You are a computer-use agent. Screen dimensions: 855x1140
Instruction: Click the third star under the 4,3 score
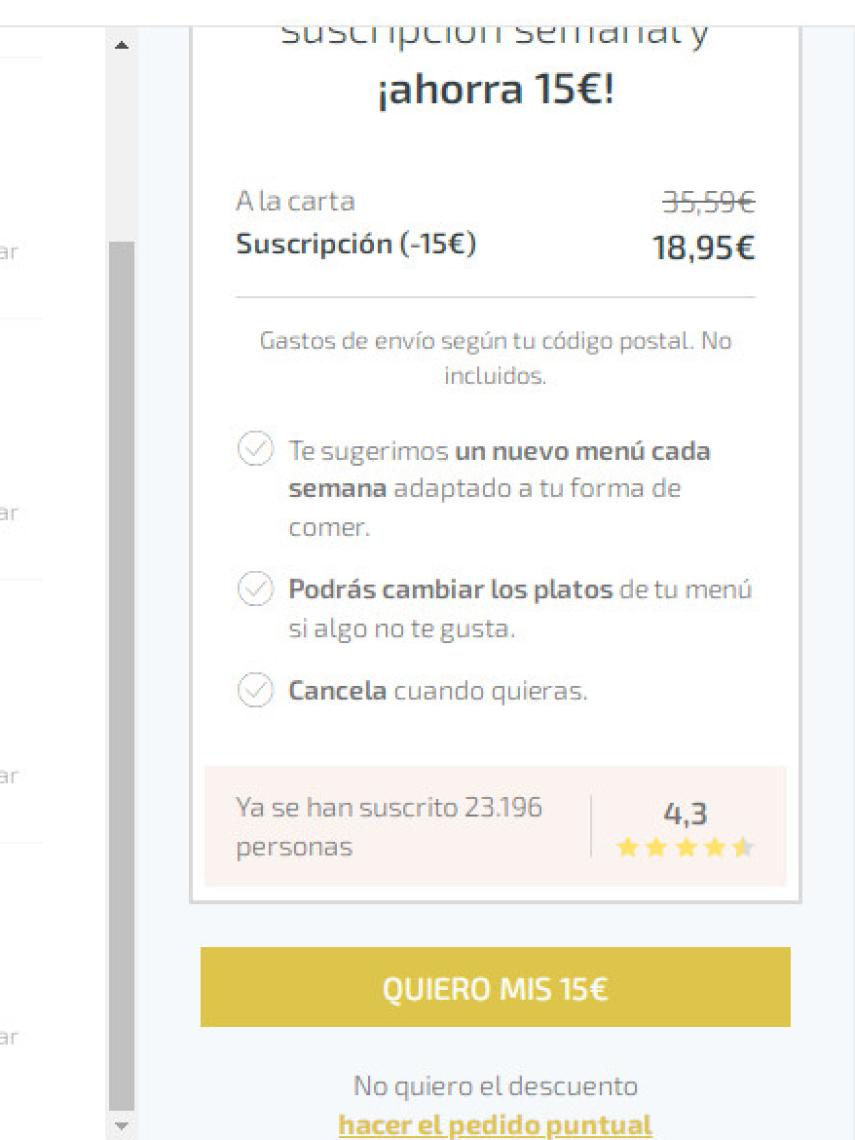pyautogui.click(x=684, y=846)
